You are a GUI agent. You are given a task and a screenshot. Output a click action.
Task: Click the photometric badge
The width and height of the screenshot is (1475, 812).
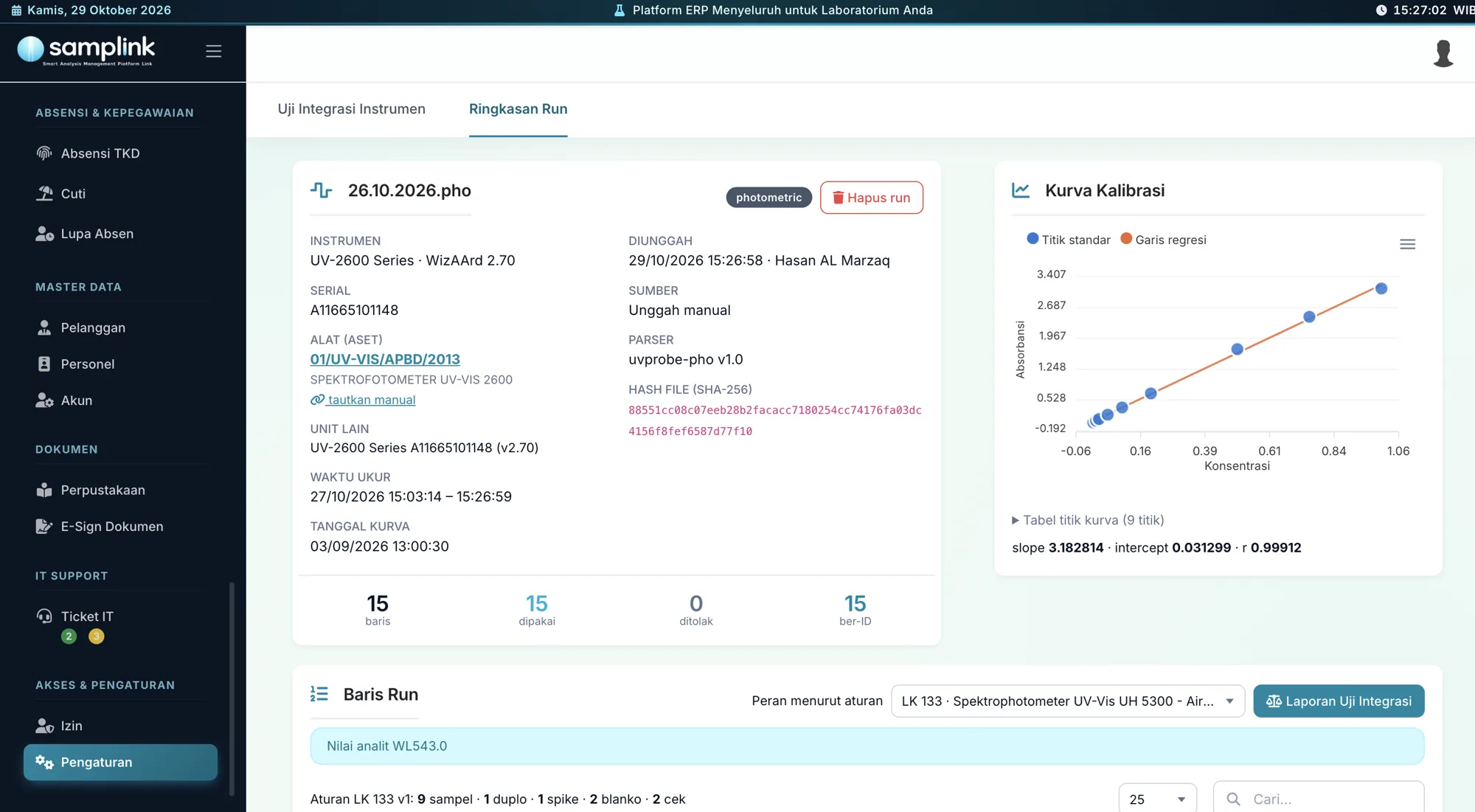(x=768, y=198)
